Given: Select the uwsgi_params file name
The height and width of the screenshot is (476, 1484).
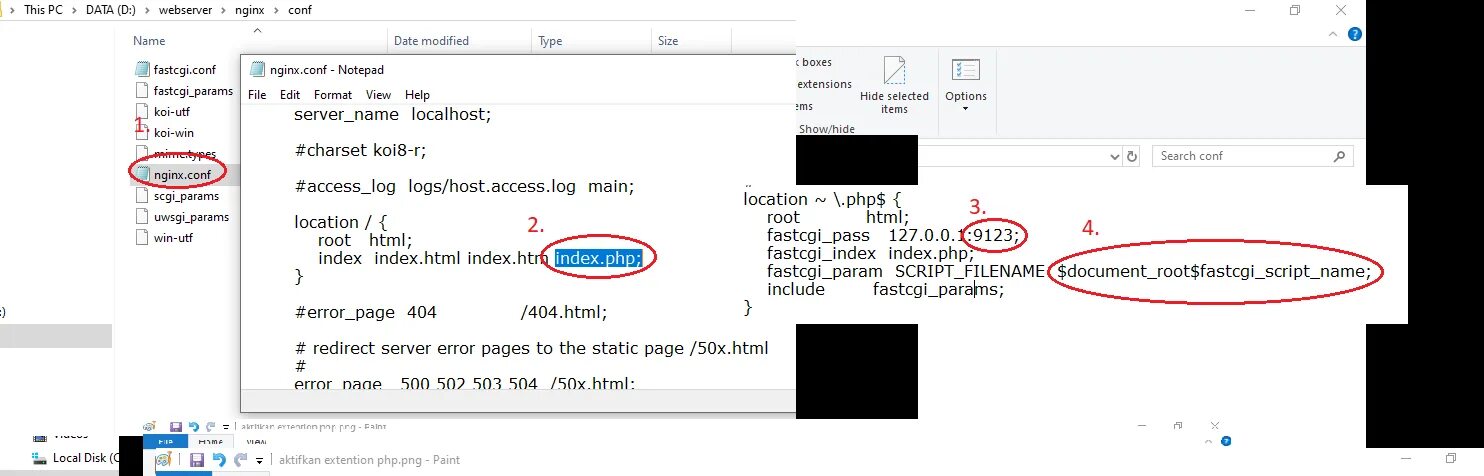Looking at the screenshot, I should [191, 217].
